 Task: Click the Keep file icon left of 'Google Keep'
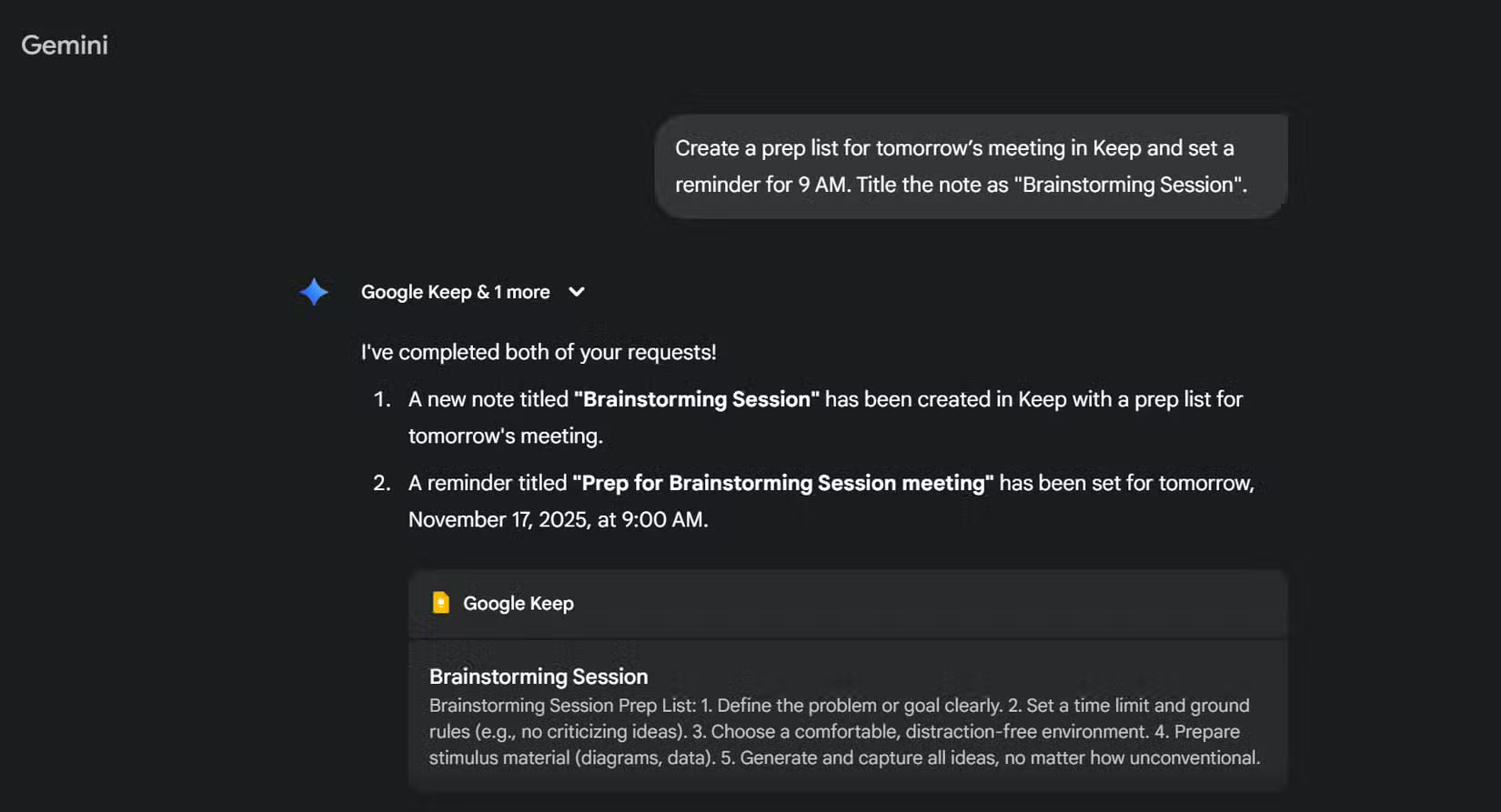441,602
